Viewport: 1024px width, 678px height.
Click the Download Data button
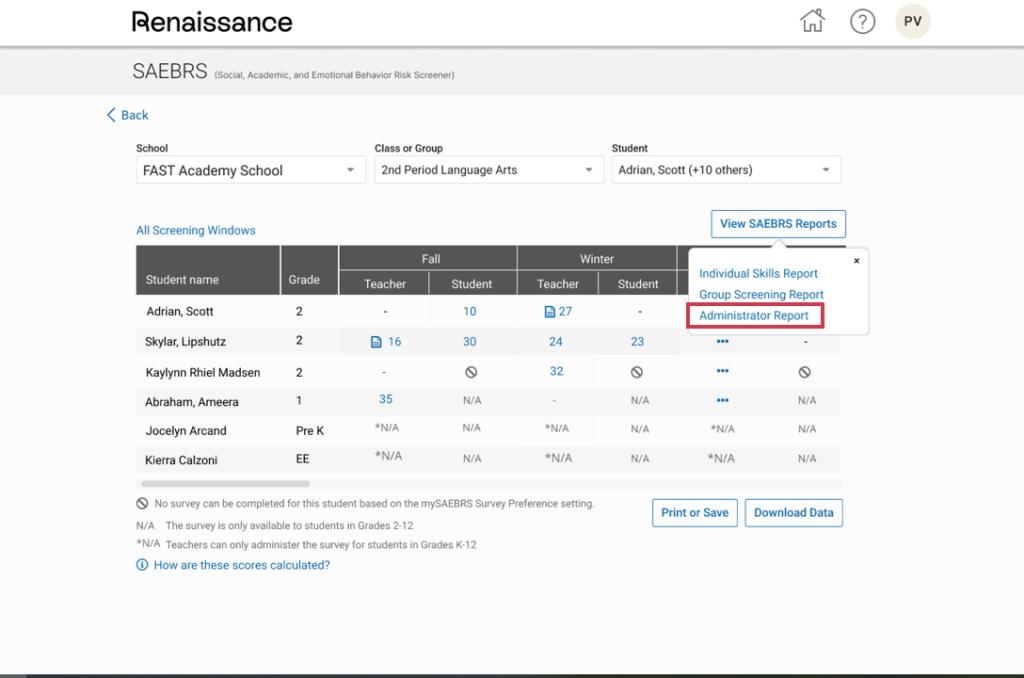(793, 513)
